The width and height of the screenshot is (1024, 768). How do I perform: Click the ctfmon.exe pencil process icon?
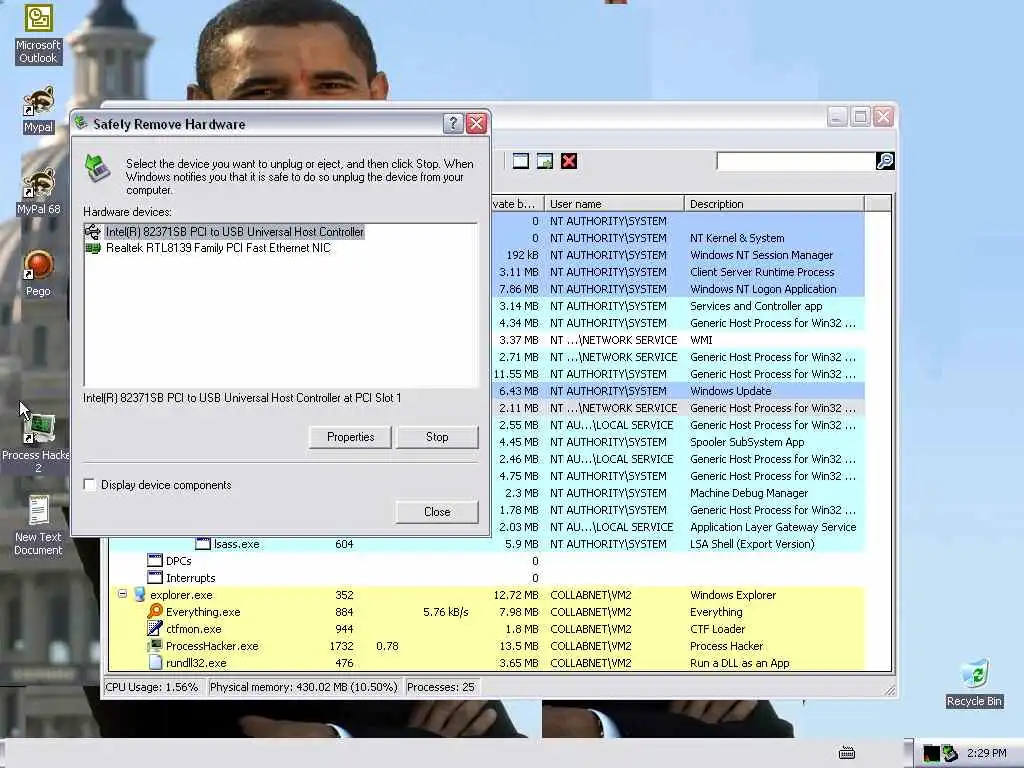(155, 628)
